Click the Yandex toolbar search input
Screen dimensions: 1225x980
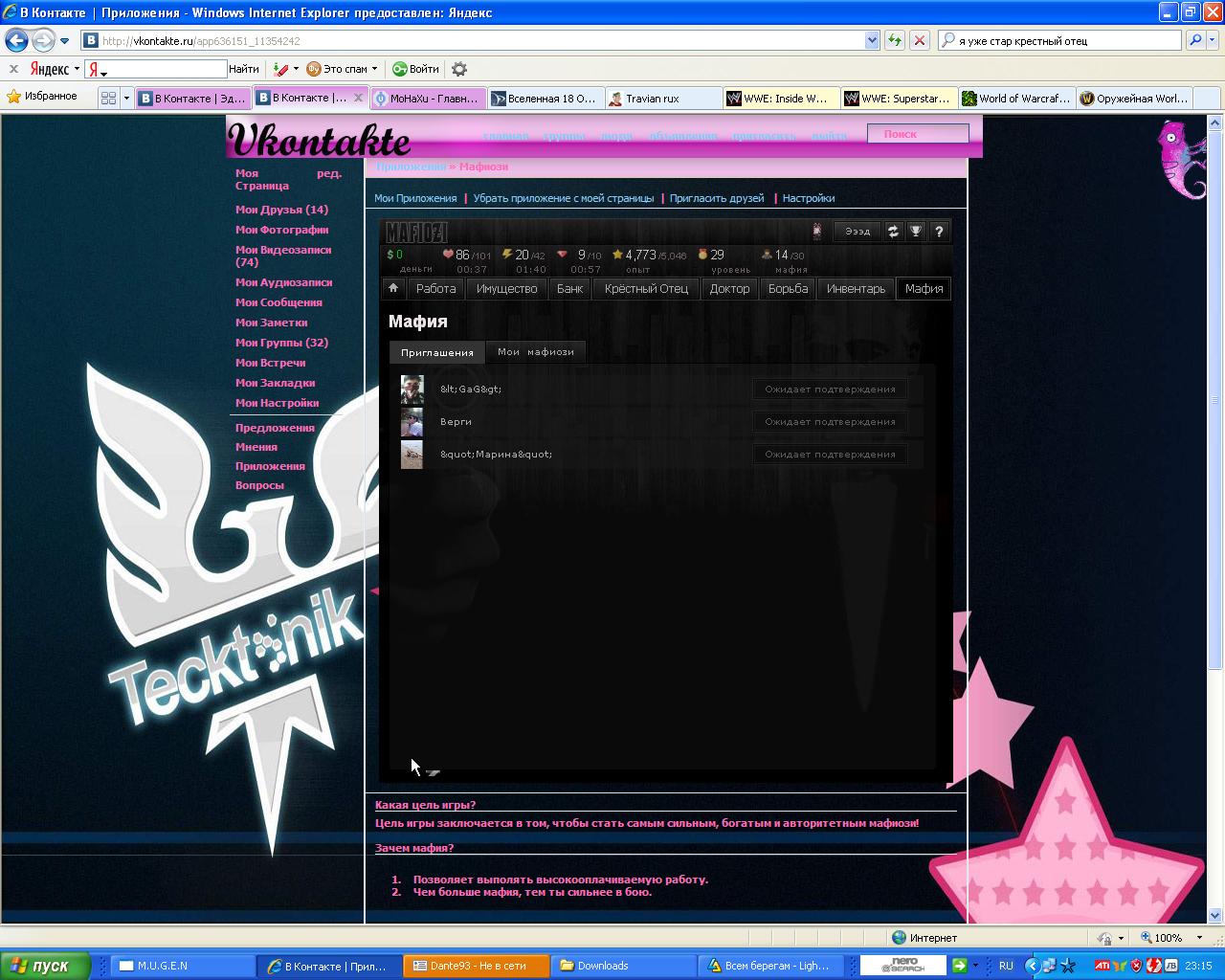click(156, 69)
